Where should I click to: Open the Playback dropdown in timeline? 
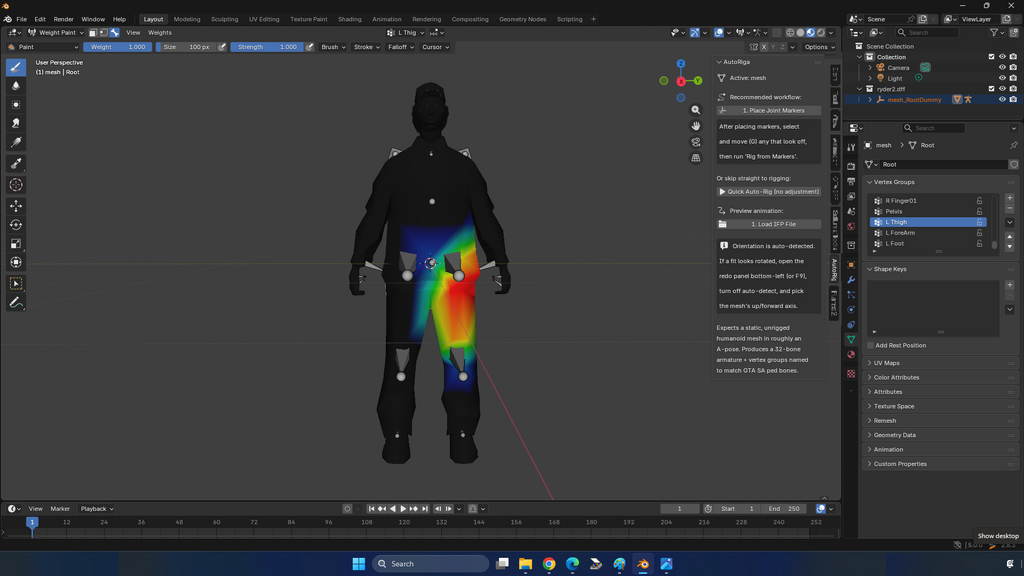97,509
